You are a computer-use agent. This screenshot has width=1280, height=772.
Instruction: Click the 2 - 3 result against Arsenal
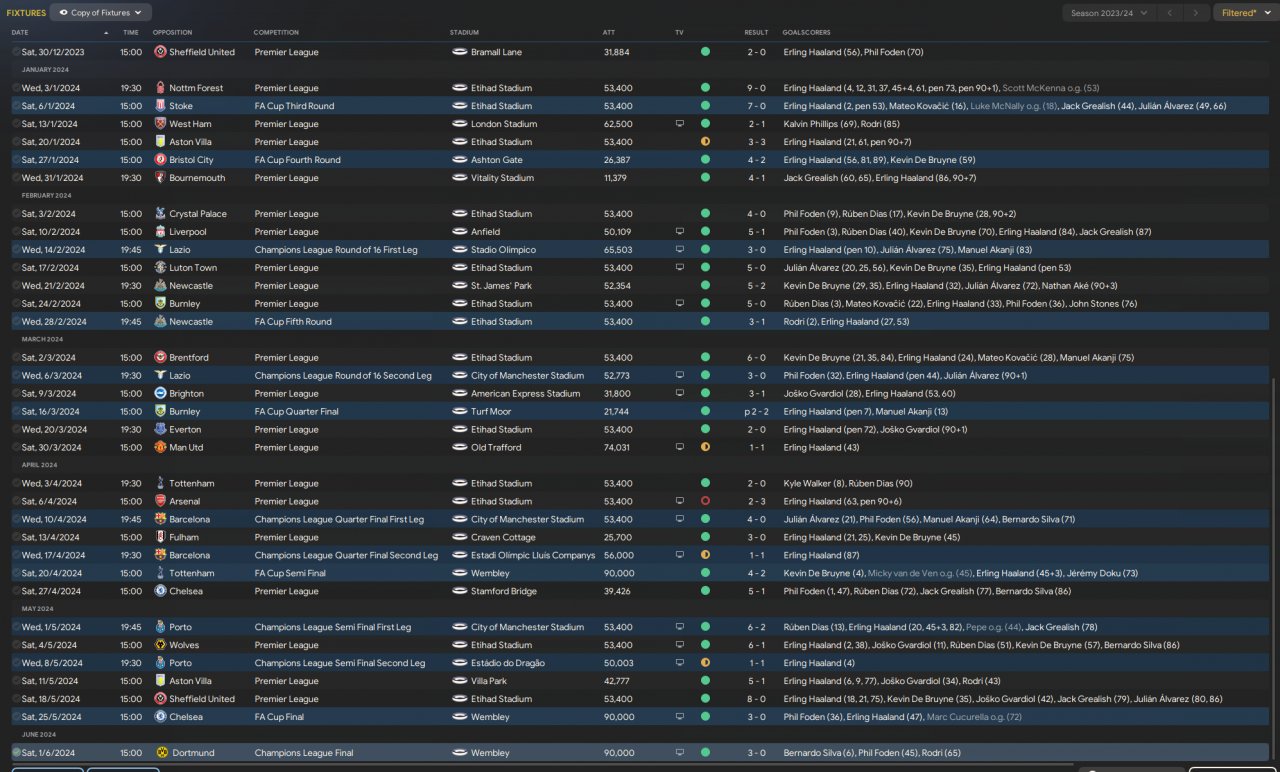coord(756,502)
